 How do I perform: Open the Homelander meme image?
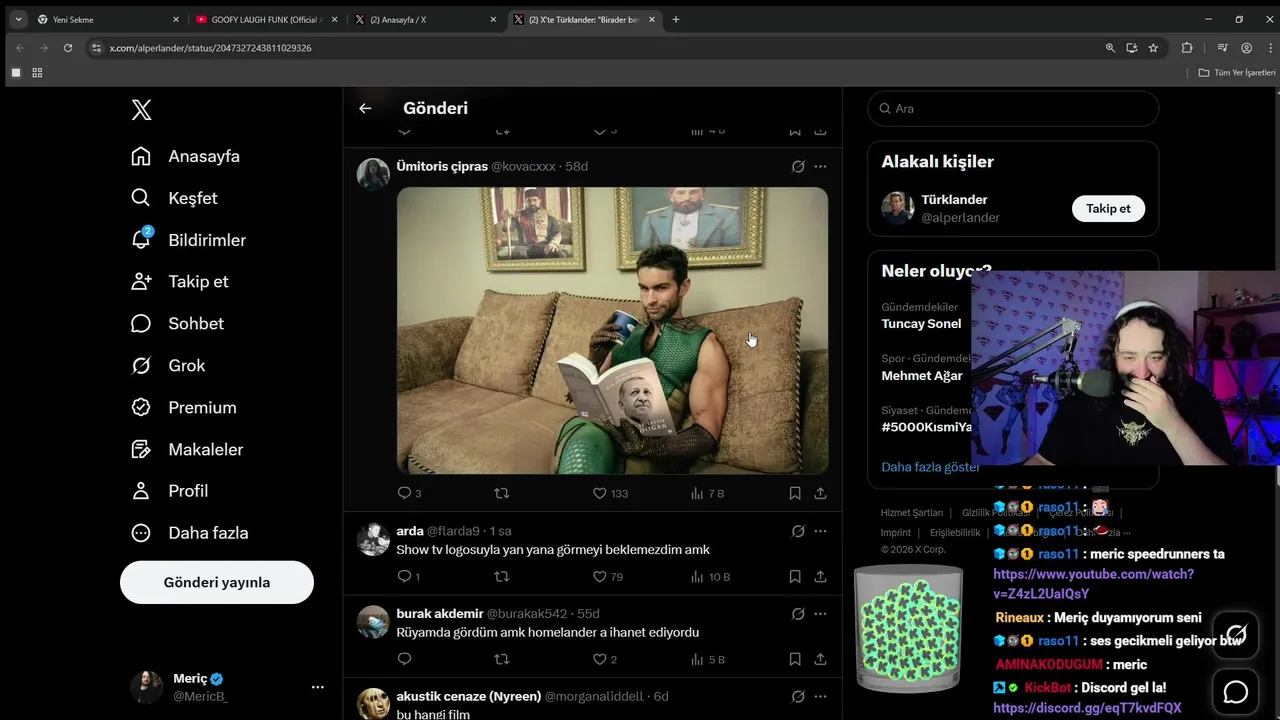point(612,330)
